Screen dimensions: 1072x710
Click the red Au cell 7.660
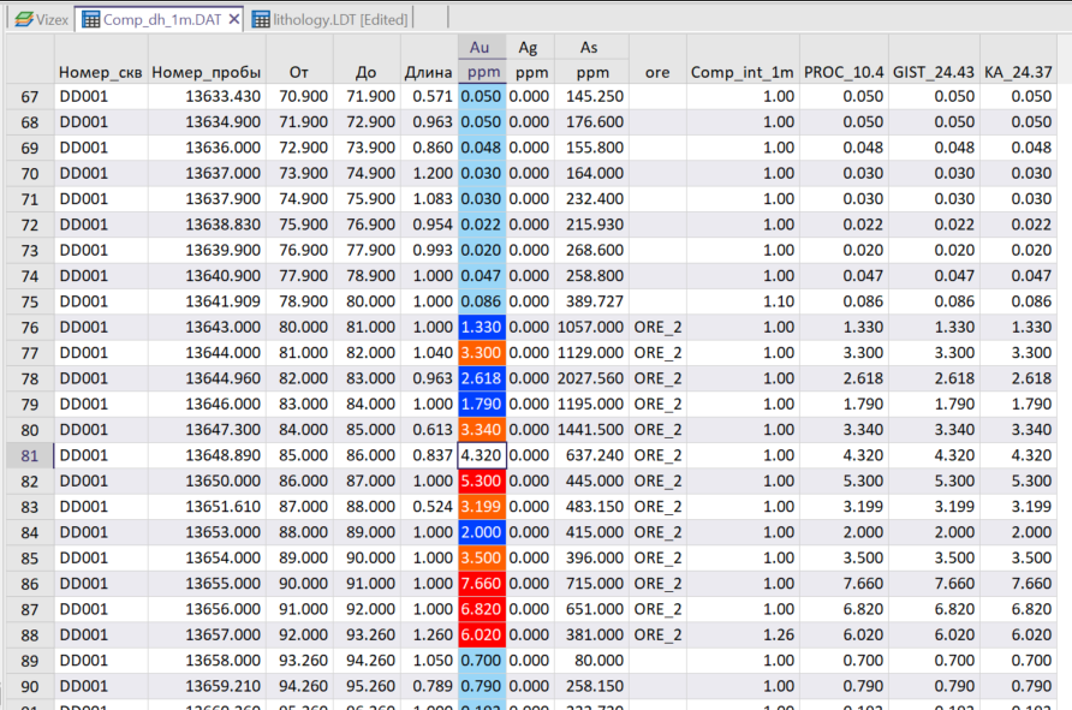(482, 583)
